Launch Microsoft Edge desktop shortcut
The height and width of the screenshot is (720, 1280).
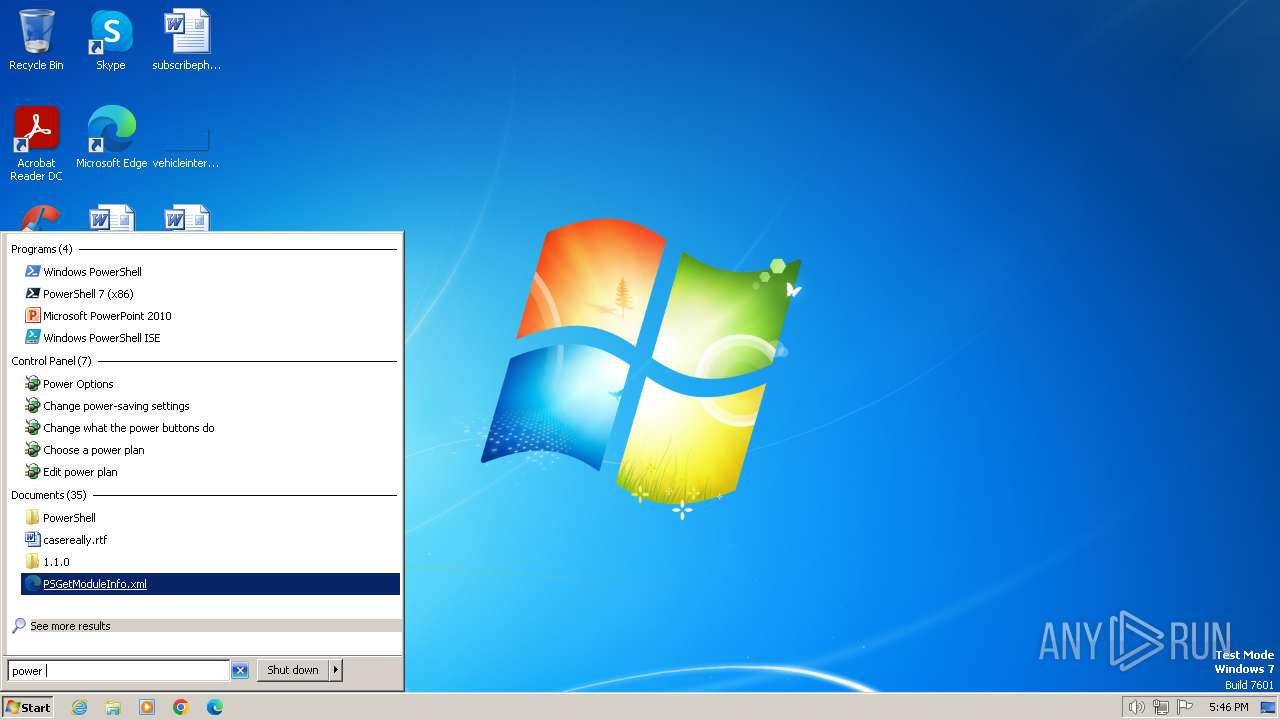pos(111,137)
